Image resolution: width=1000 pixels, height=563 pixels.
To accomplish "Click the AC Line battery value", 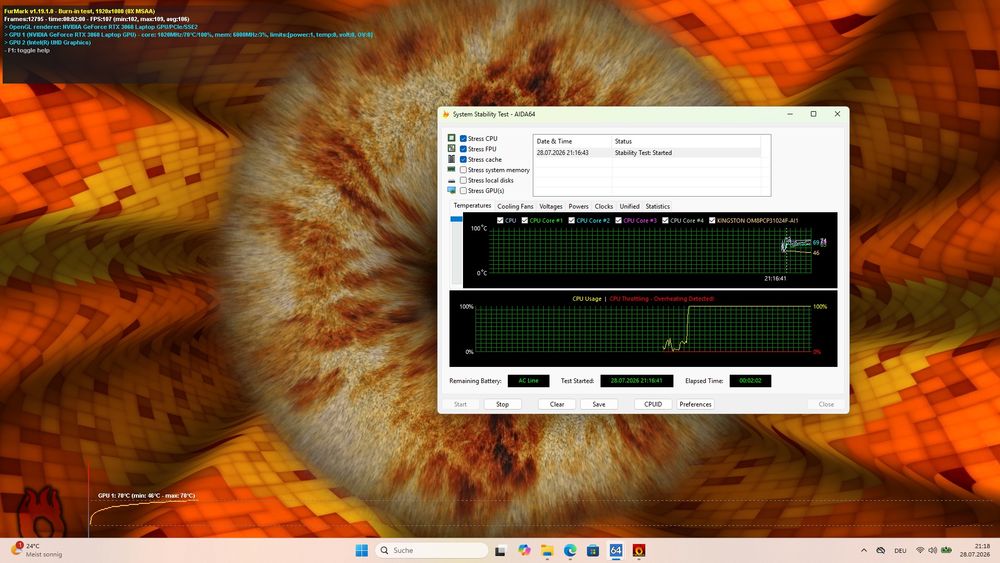I will [528, 381].
